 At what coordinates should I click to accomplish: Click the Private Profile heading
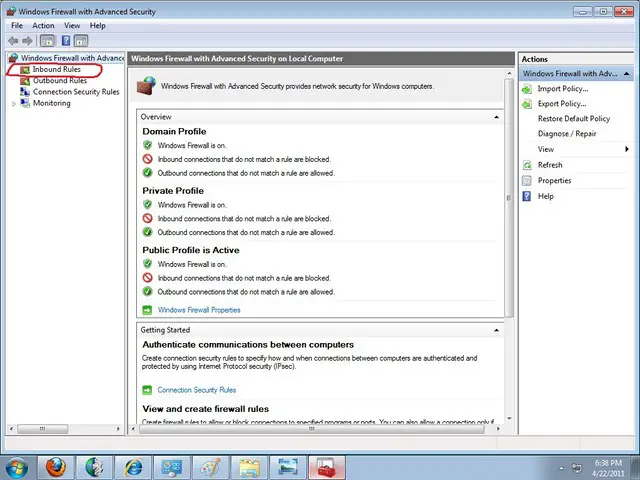click(173, 191)
